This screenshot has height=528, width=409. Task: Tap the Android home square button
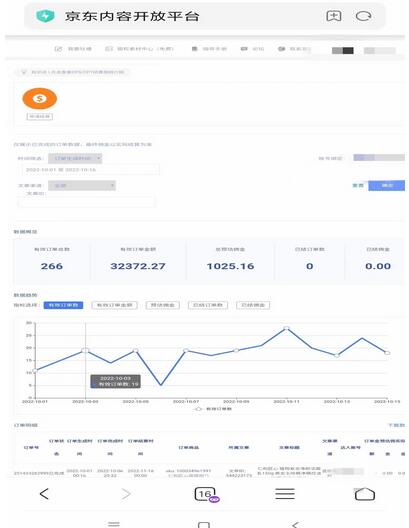[204, 525]
